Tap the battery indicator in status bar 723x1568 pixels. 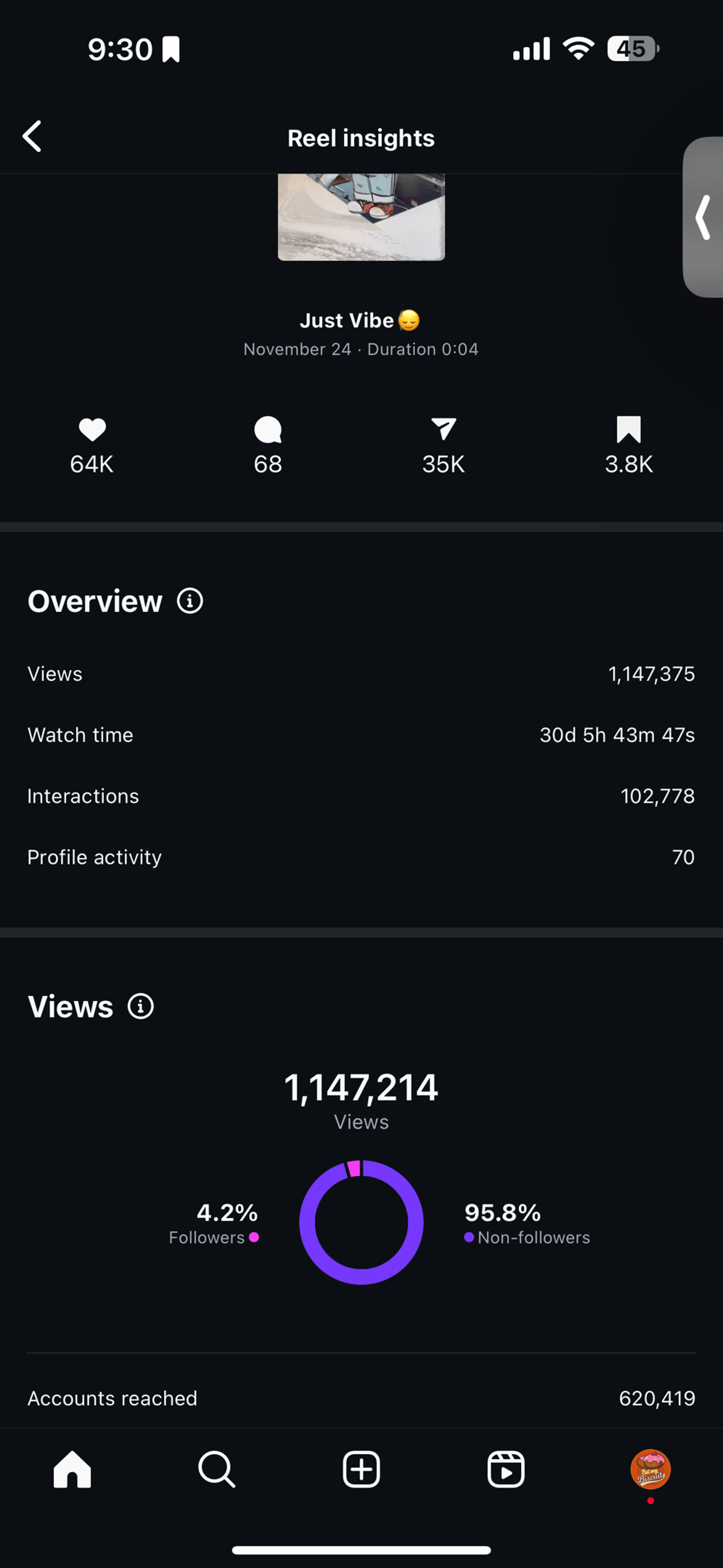(633, 49)
